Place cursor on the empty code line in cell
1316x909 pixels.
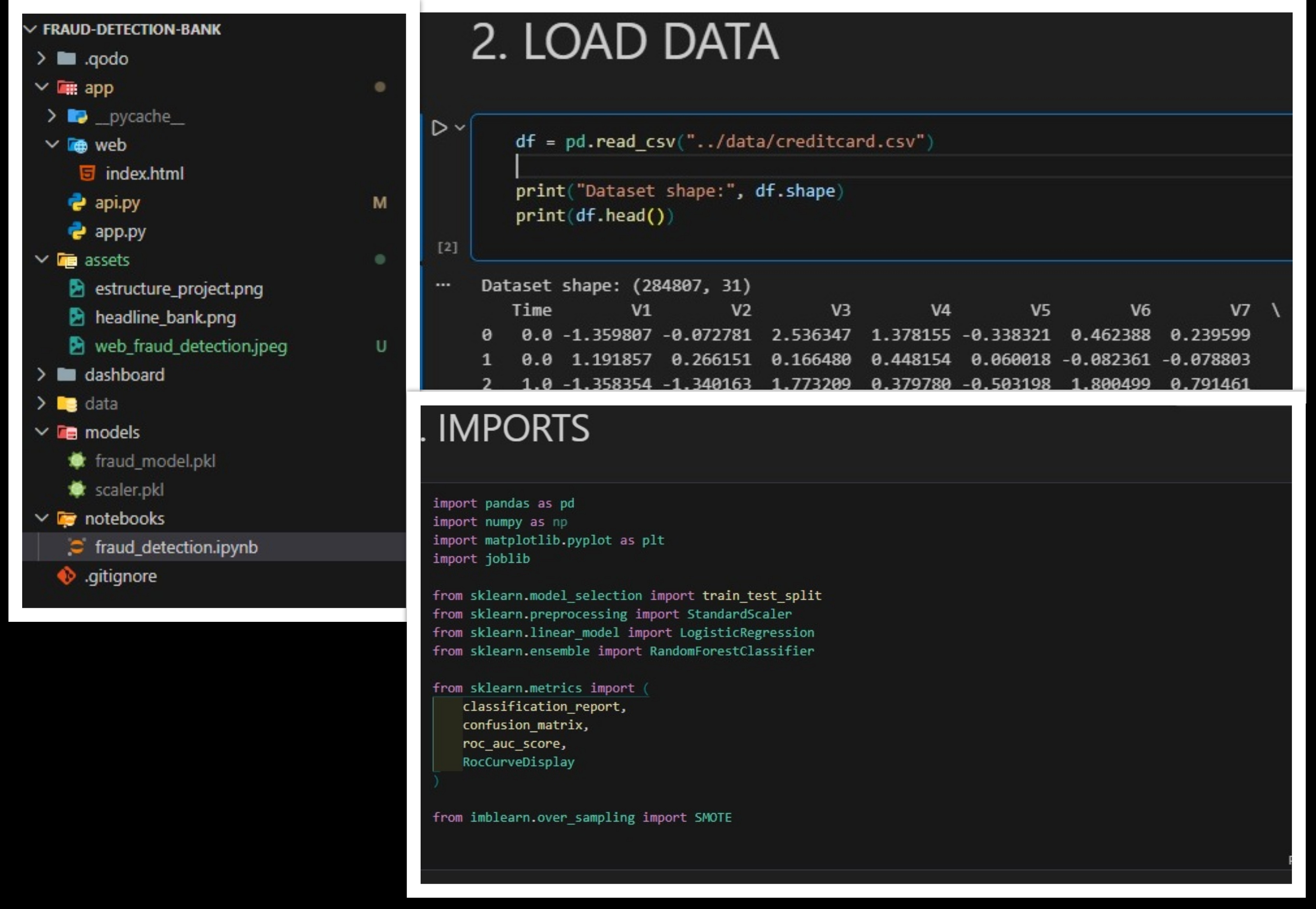click(x=683, y=166)
